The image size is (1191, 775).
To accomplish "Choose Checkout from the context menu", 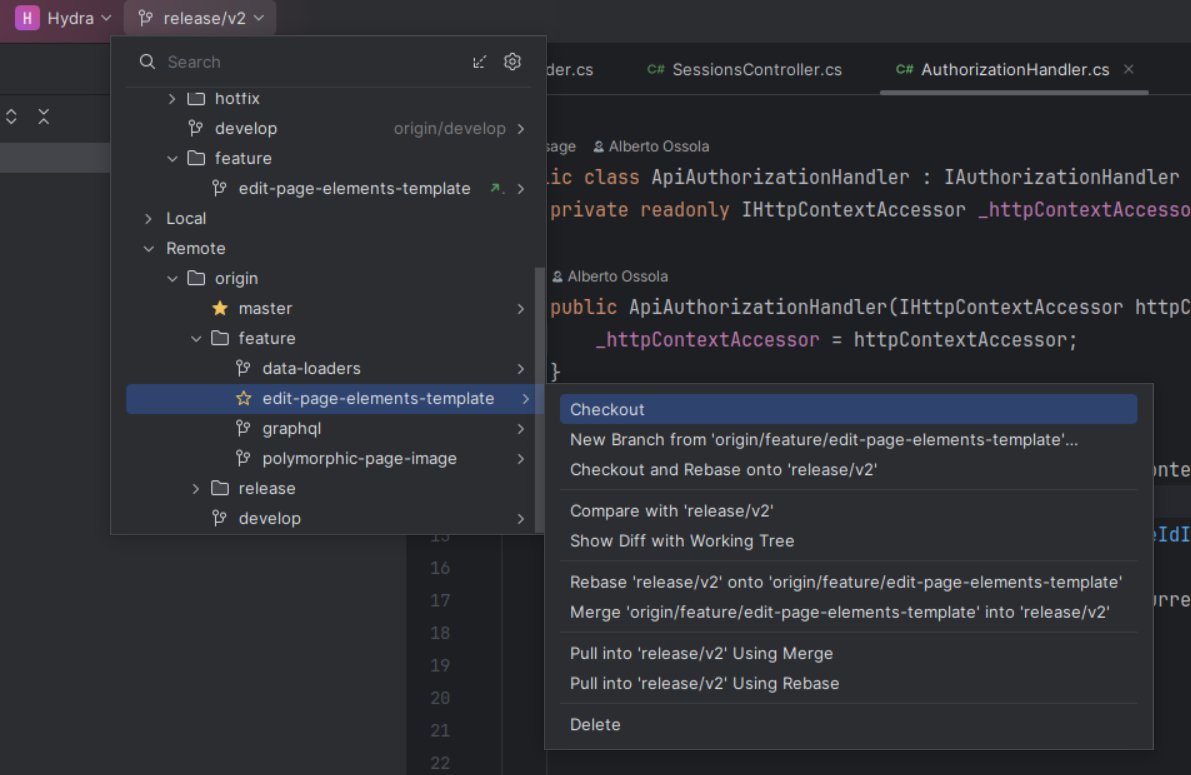I will click(x=607, y=410).
